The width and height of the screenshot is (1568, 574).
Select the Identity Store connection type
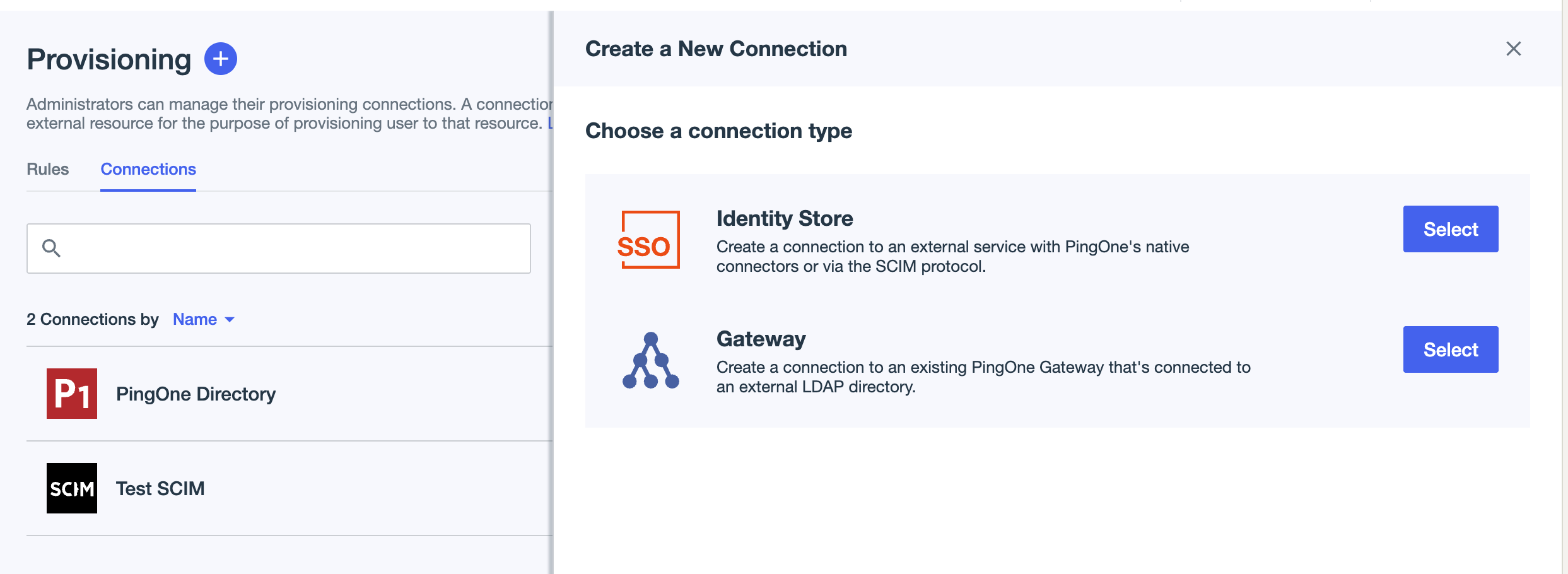[x=1451, y=229]
